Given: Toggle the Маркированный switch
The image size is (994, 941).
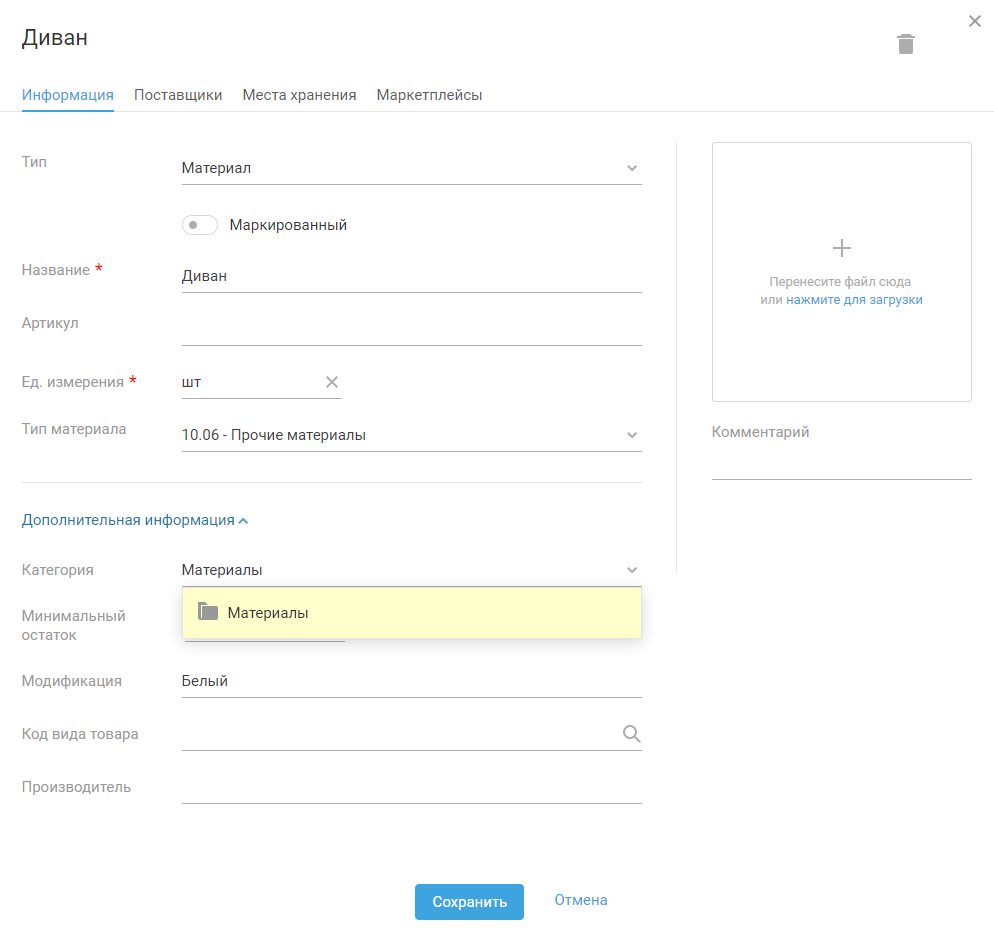Looking at the screenshot, I should click(199, 225).
